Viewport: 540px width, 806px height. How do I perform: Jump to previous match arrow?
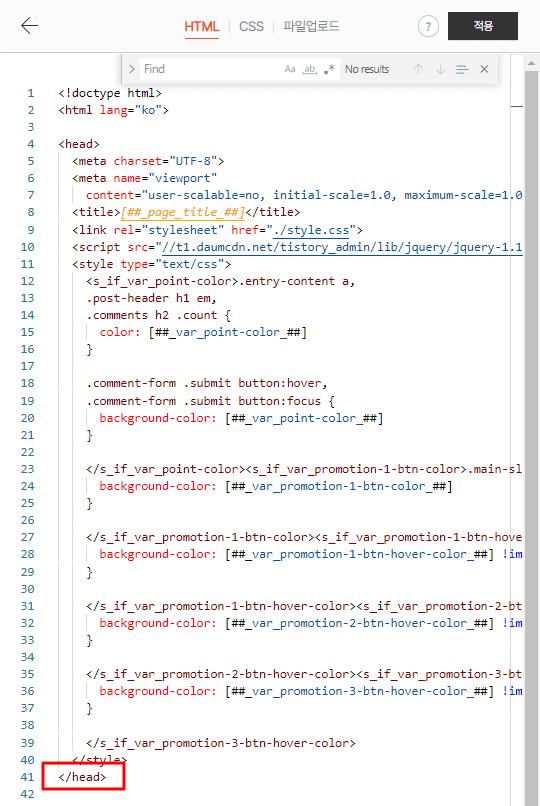click(x=418, y=69)
